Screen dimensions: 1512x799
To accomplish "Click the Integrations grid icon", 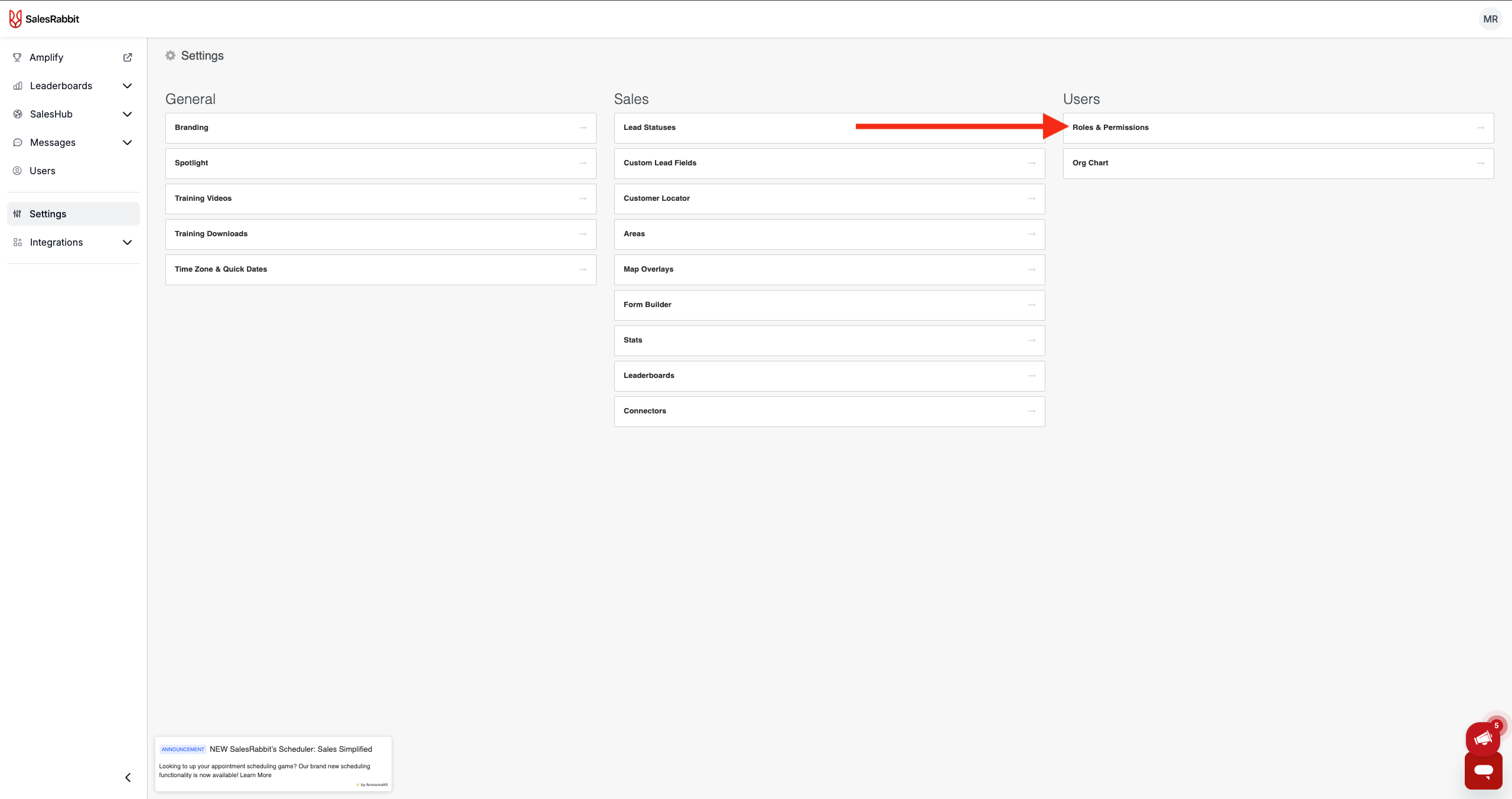I will pos(18,242).
